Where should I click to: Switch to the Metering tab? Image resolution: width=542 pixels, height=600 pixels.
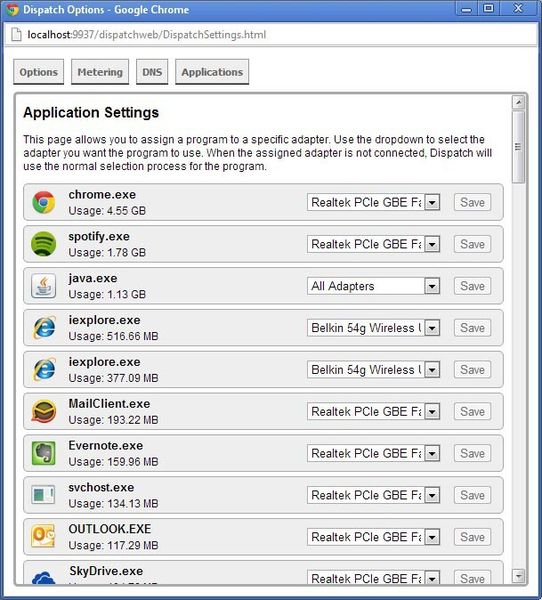pyautogui.click(x=100, y=72)
